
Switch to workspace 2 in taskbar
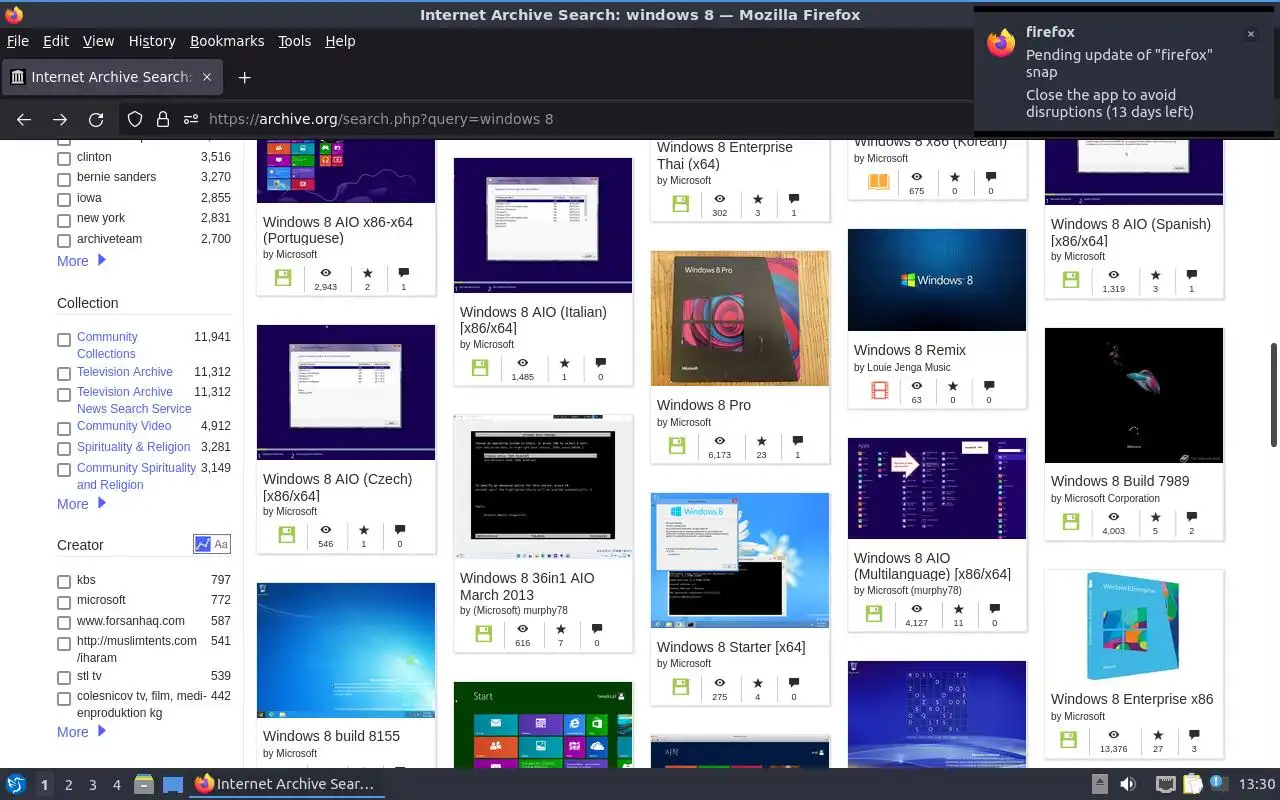(69, 785)
